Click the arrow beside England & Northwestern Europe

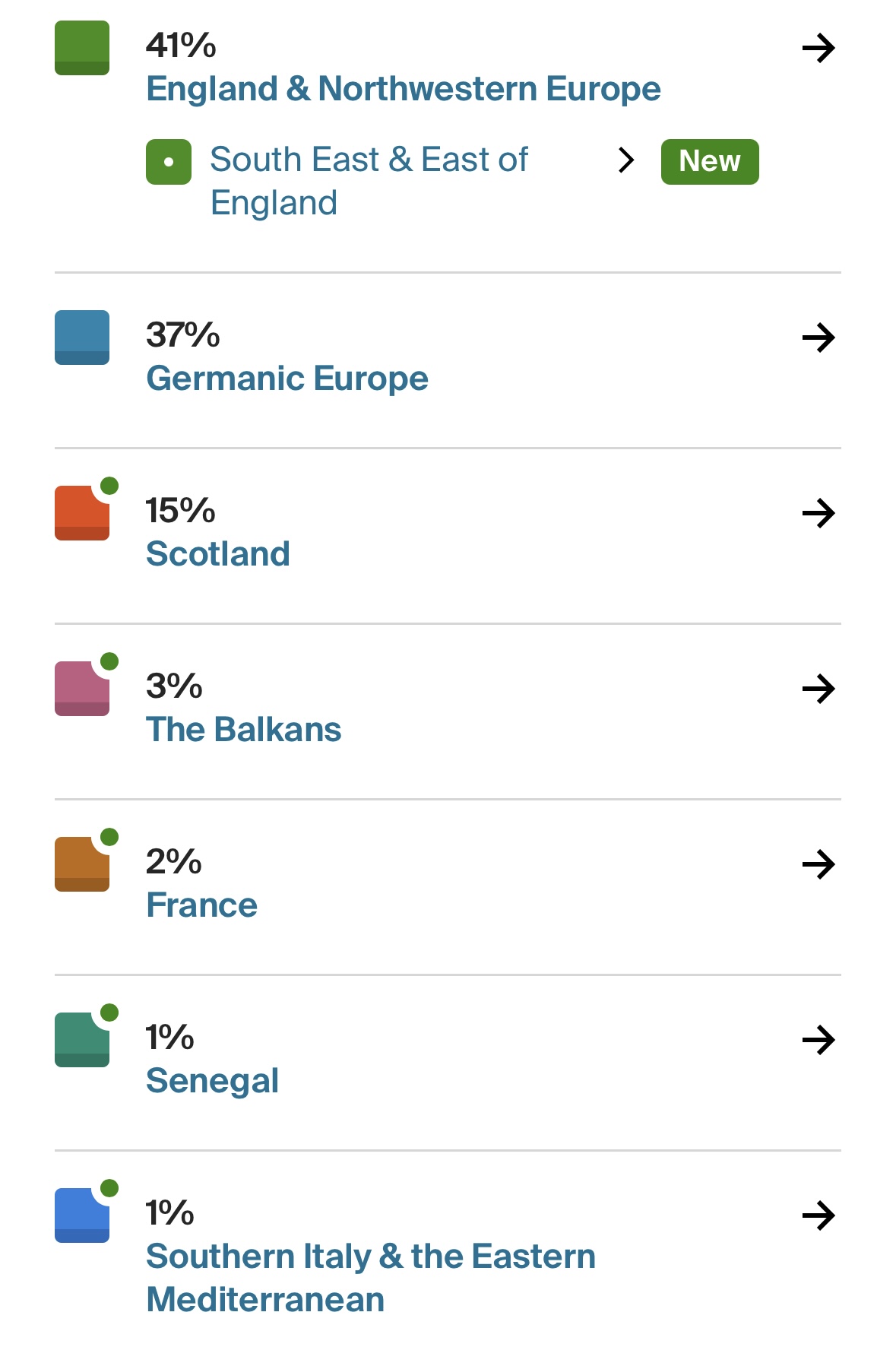tap(818, 49)
